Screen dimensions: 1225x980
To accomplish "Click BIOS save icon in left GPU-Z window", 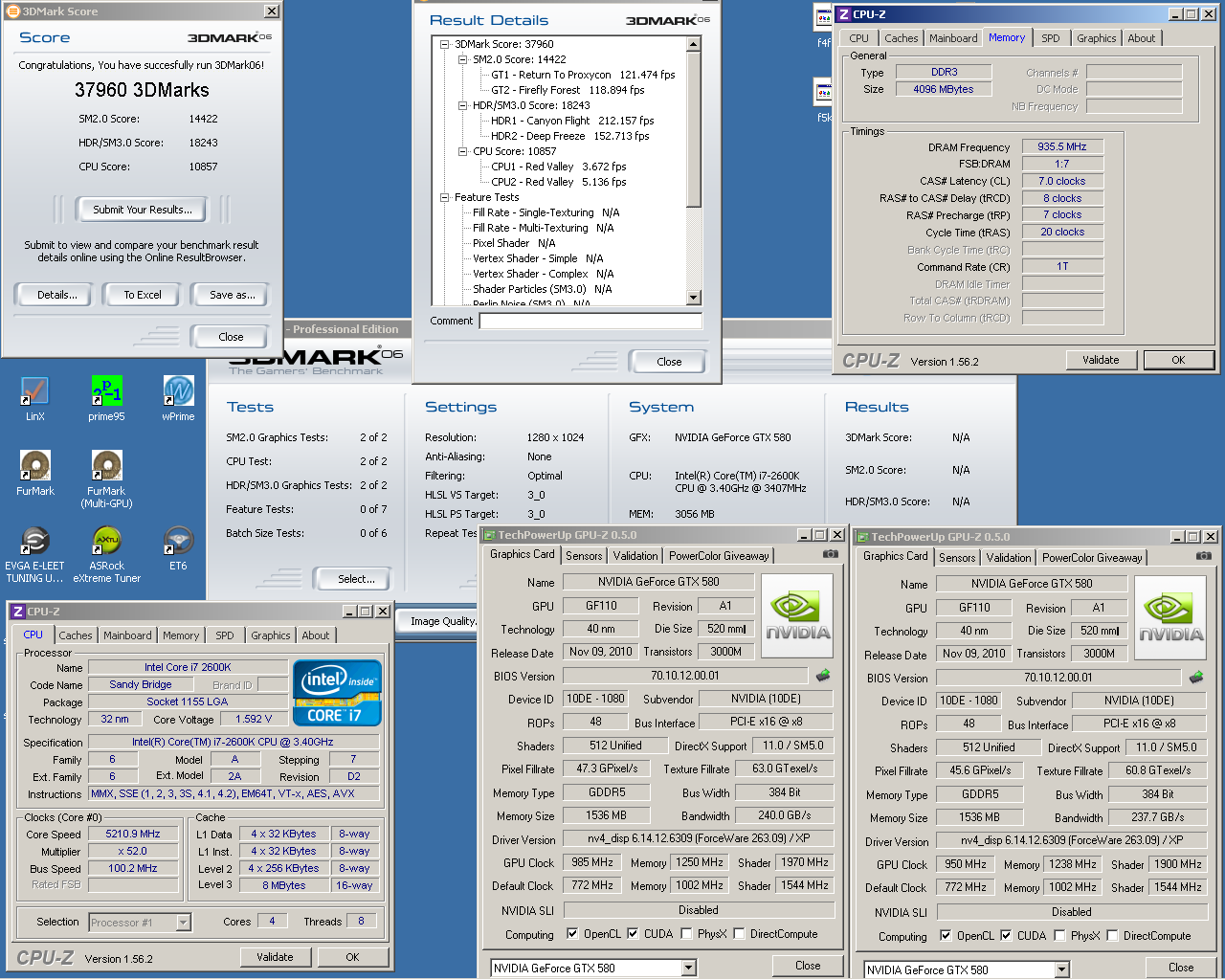I will 823,676.
